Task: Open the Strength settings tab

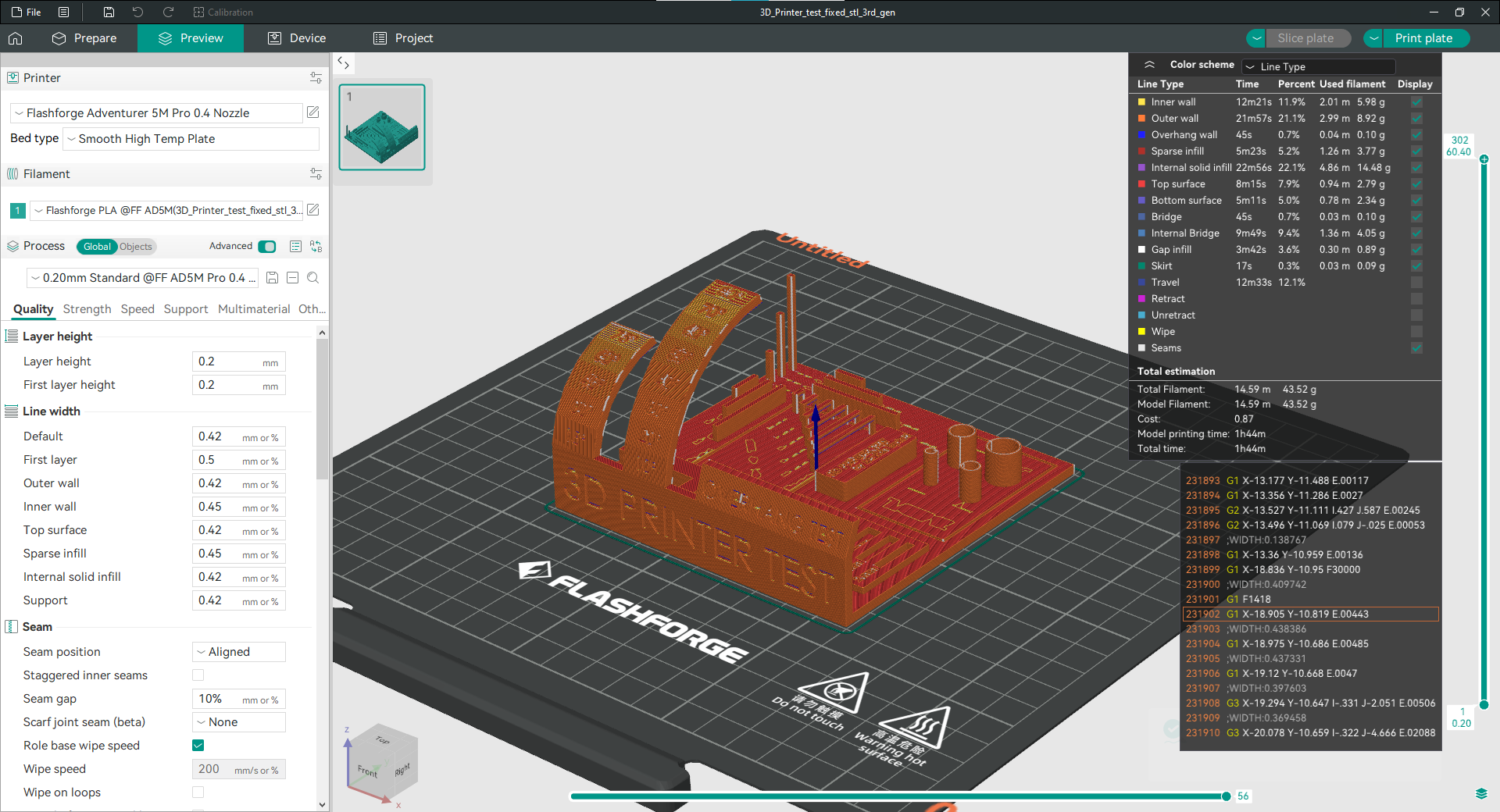Action: point(87,309)
